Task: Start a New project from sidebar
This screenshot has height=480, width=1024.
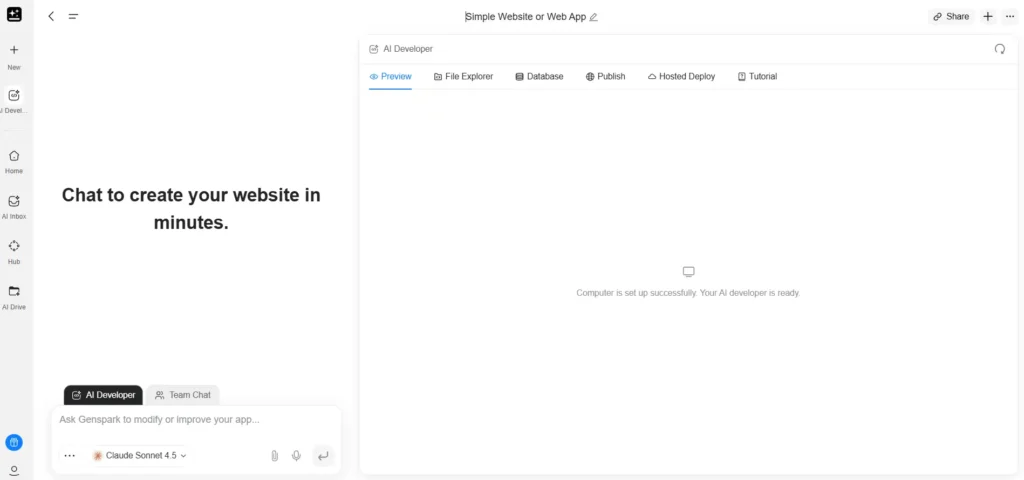Action: coord(14,56)
